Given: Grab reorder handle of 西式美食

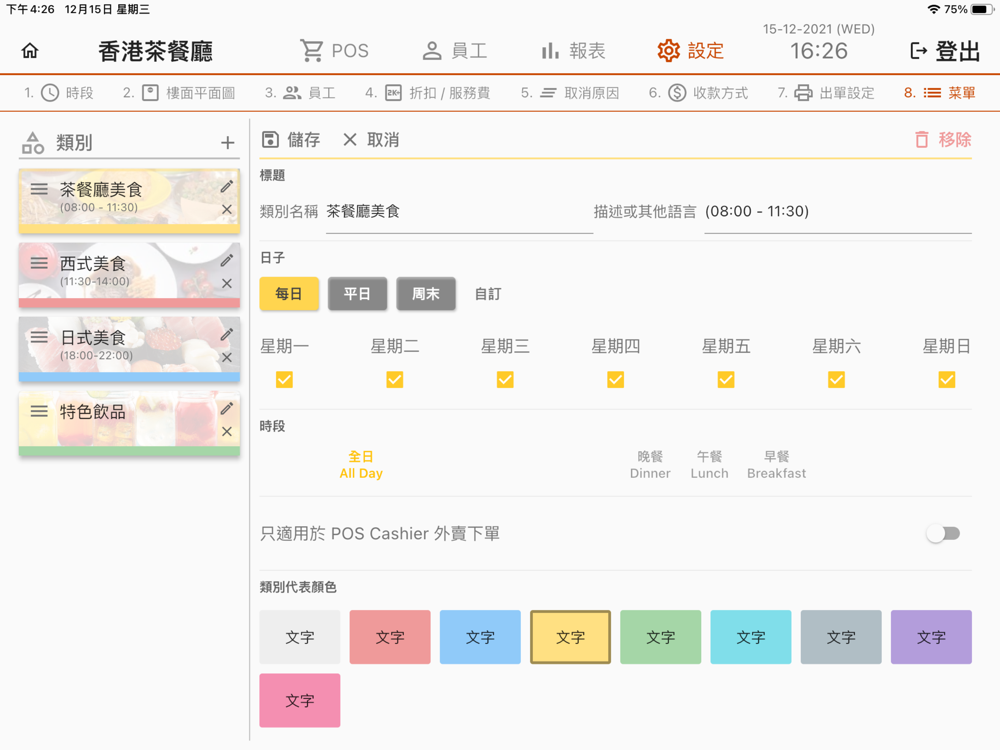Looking at the screenshot, I should [x=39, y=263].
